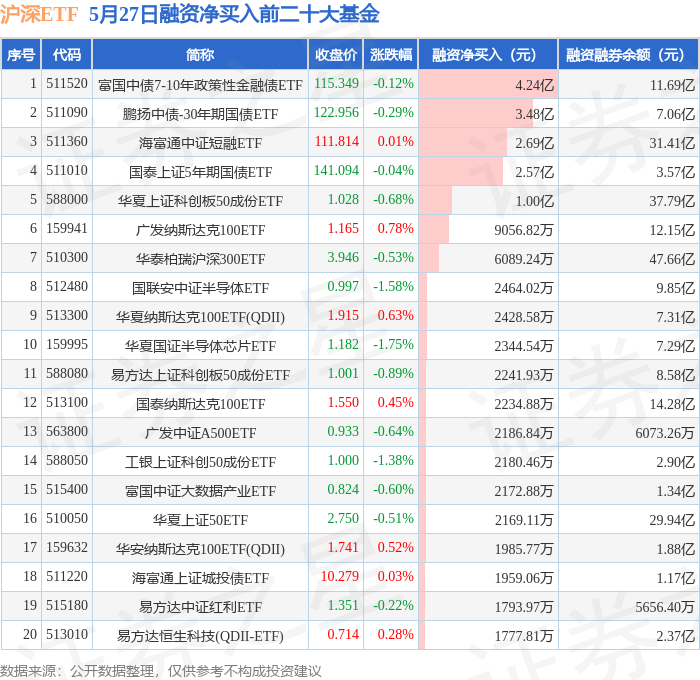
Task: Click balance value 5656.40万
Action: point(665,607)
